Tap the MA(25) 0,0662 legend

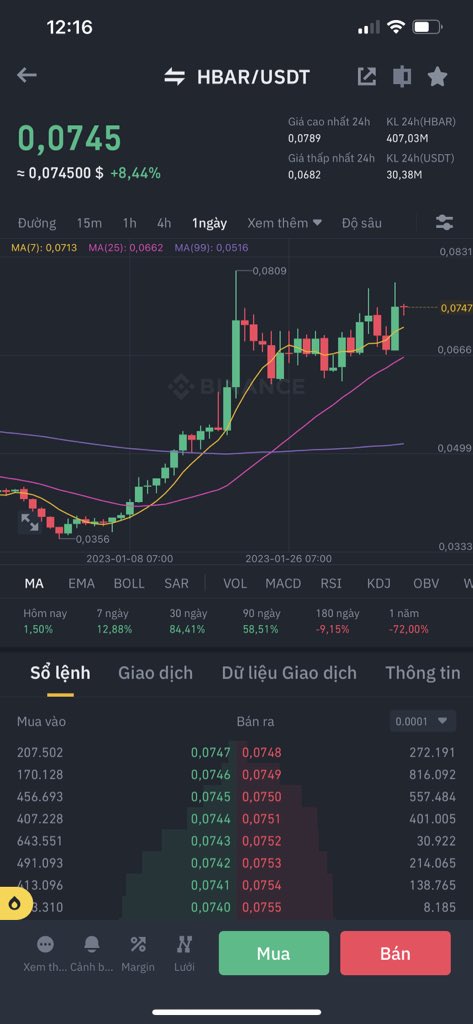126,248
